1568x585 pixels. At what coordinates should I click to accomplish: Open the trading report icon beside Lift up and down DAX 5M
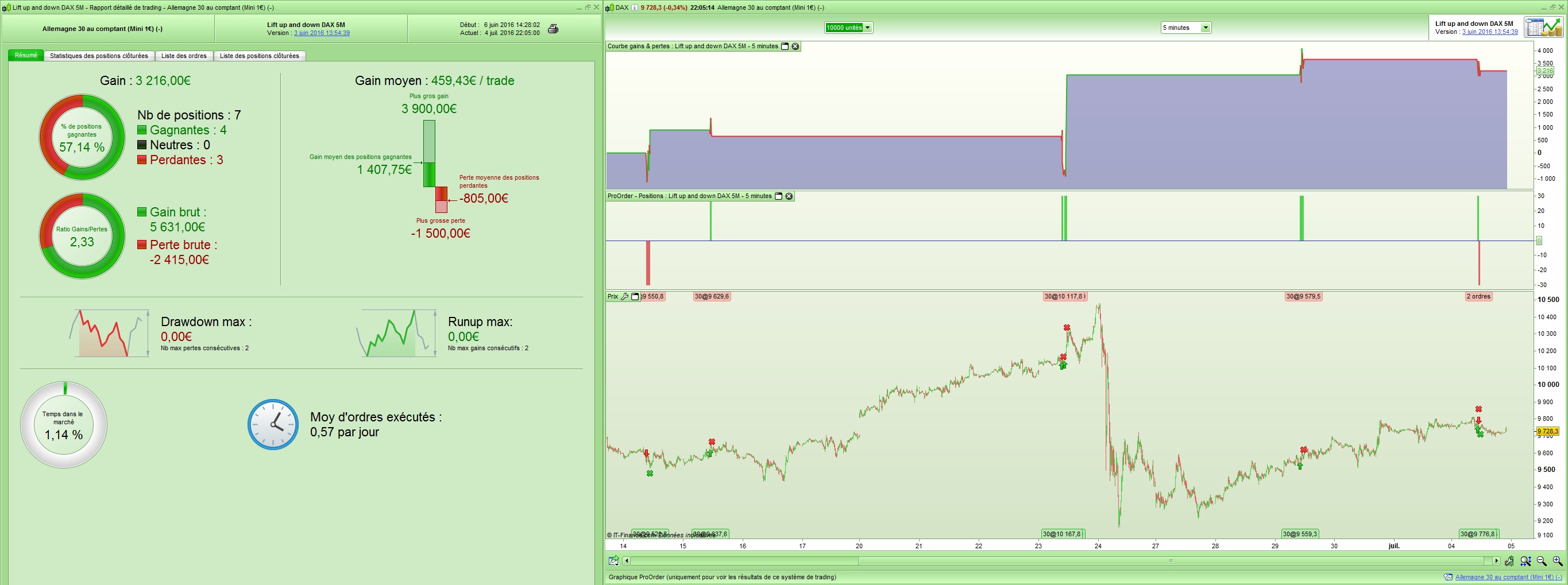tap(1544, 28)
